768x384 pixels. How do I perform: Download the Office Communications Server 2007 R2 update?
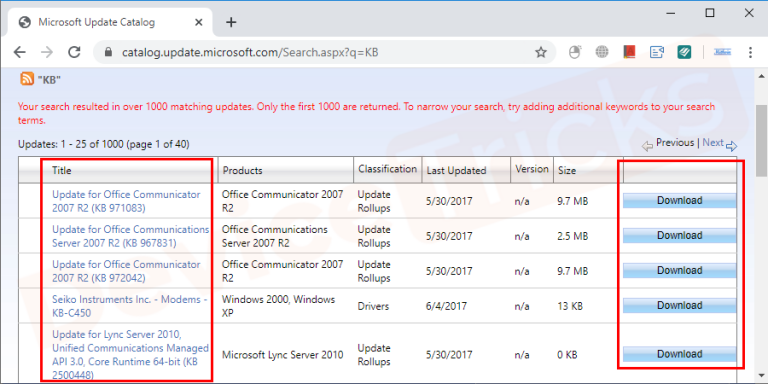pos(679,236)
